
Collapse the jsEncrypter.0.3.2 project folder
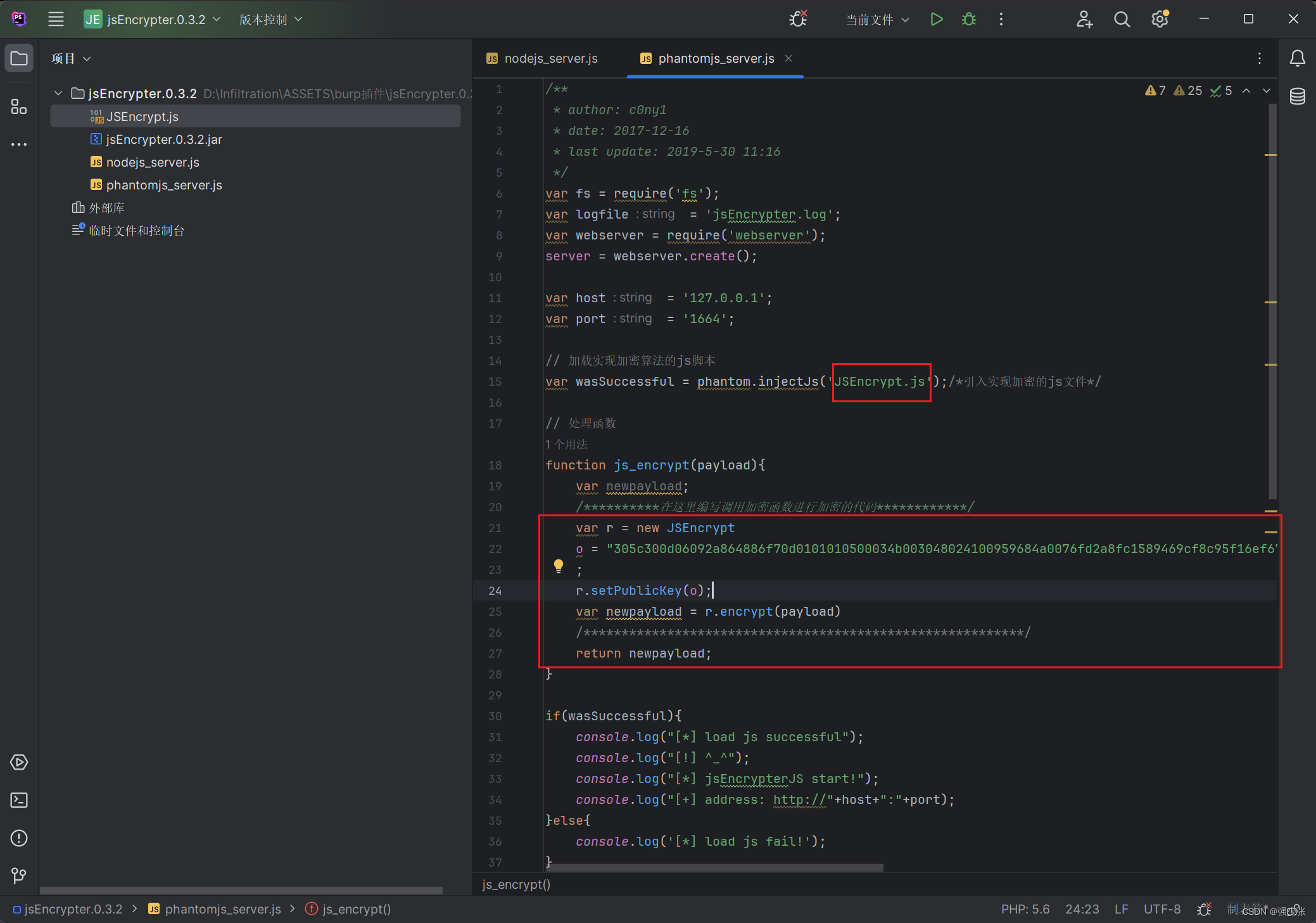[x=58, y=94]
